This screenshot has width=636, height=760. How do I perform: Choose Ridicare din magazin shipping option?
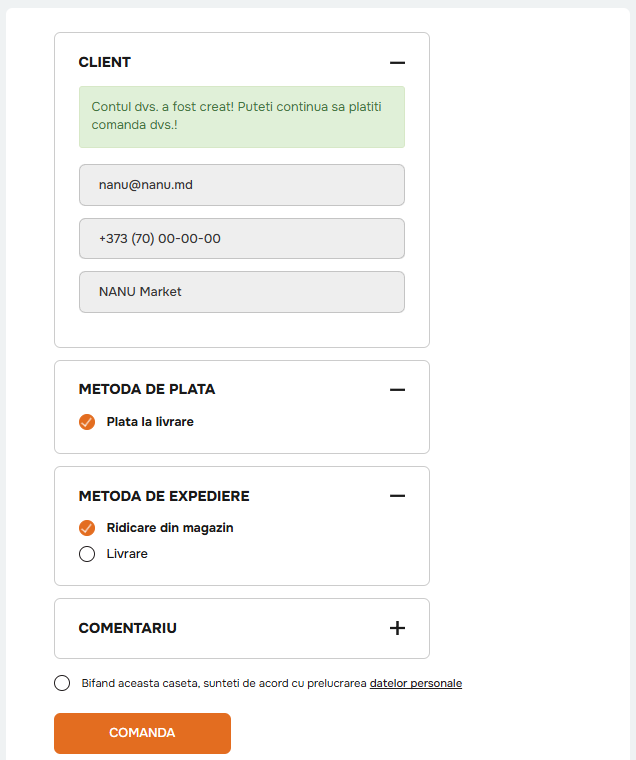click(x=87, y=528)
